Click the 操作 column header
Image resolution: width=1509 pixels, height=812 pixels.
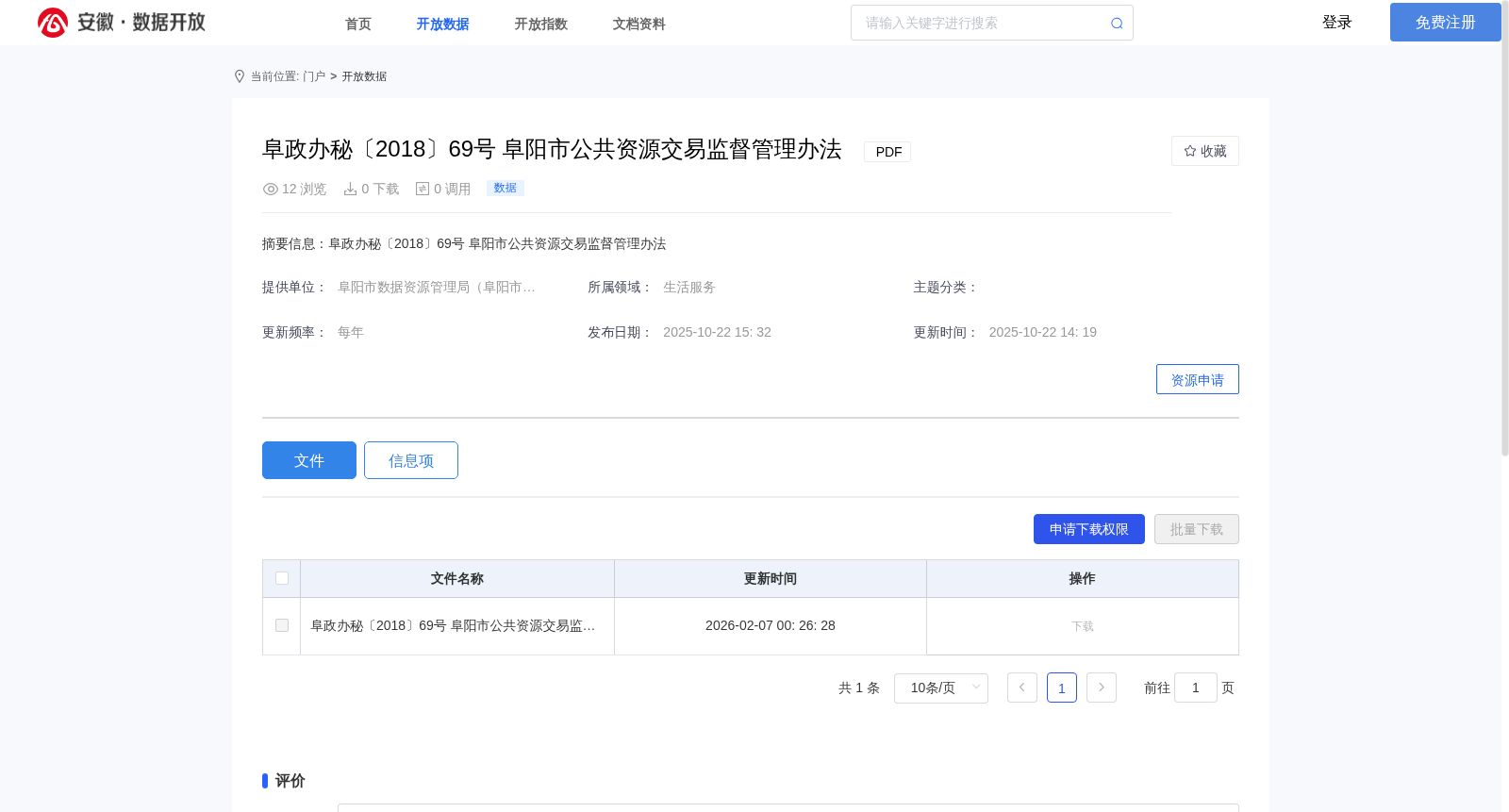(x=1083, y=578)
